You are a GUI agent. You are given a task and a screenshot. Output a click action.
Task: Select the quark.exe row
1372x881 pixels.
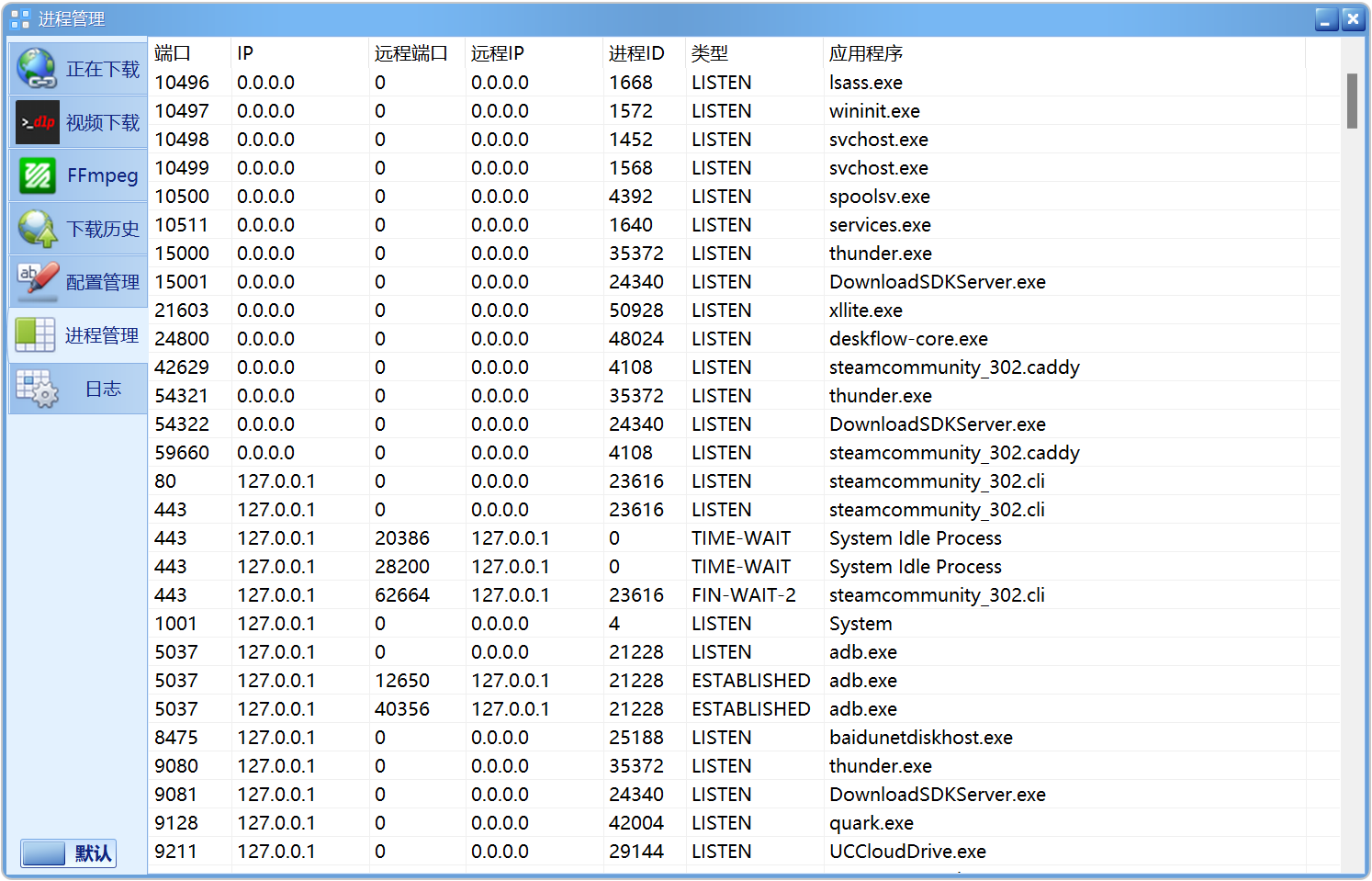click(744, 823)
